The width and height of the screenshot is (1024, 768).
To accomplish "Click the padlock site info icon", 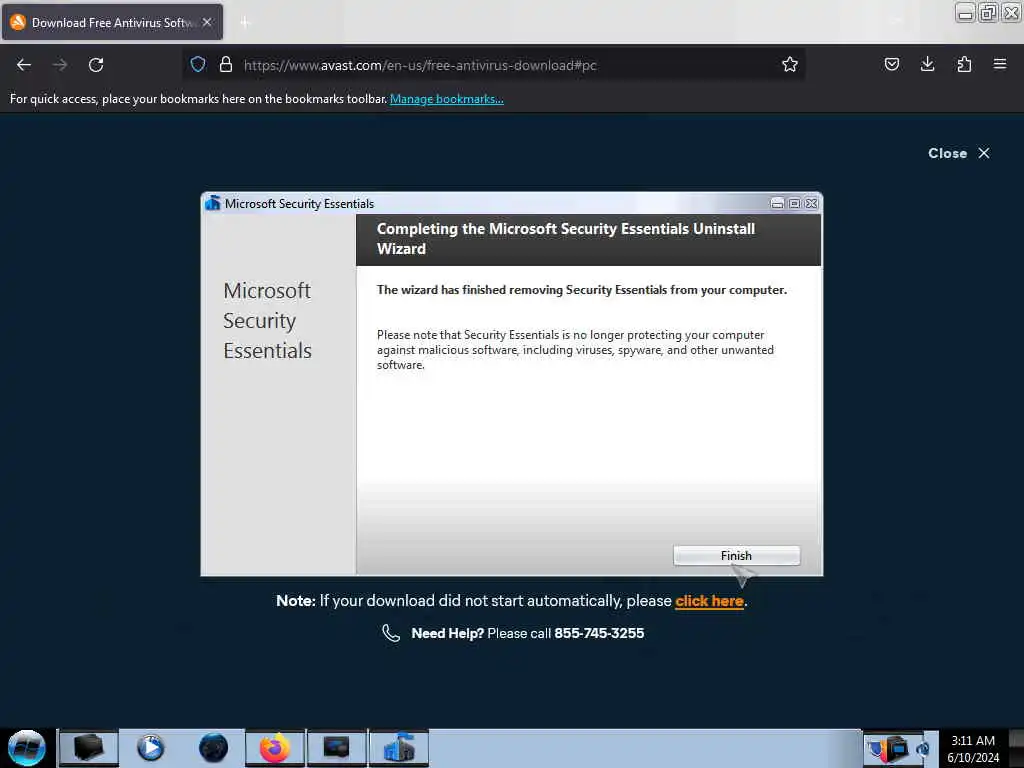I will pos(226,64).
